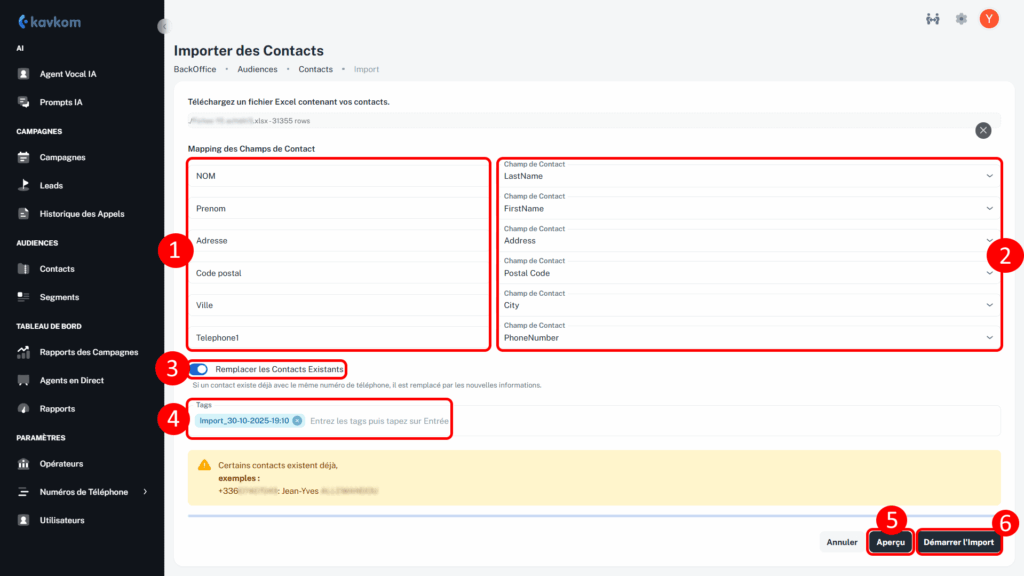Open Rapports des Campagnes chart icon
The image size is (1024, 576).
pyautogui.click(x=24, y=352)
